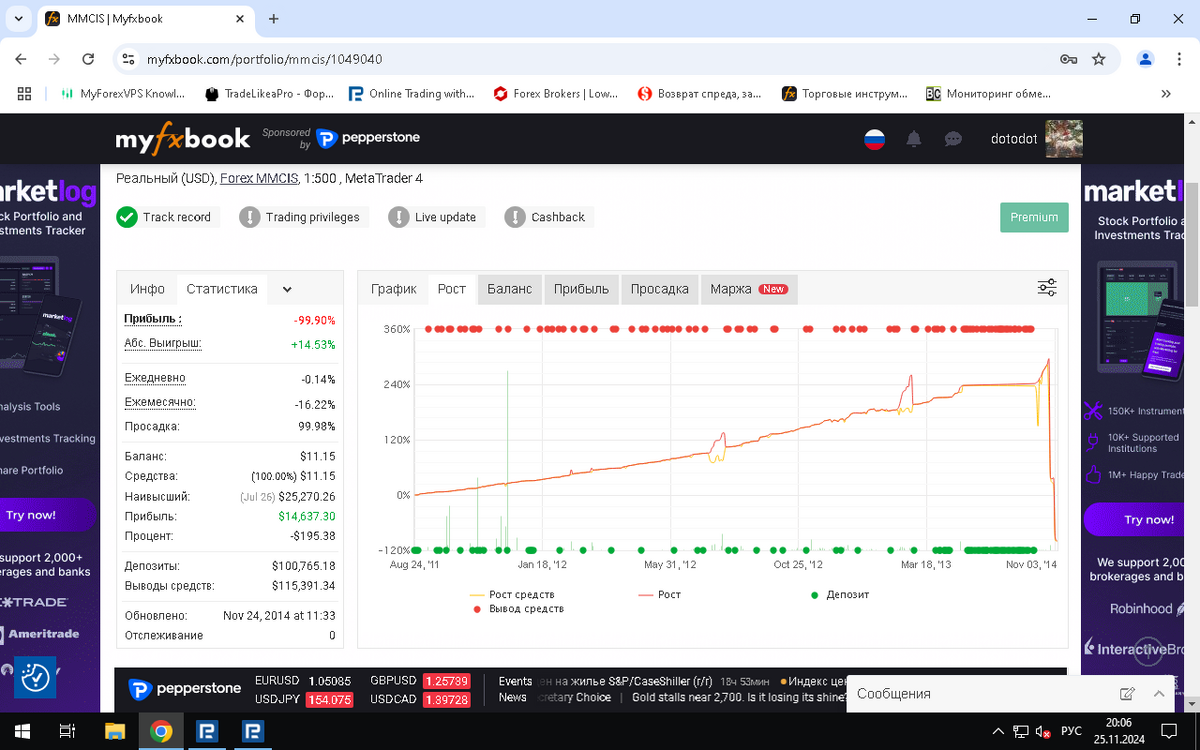Expand the Сообщения panel chevron

(x=1159, y=693)
